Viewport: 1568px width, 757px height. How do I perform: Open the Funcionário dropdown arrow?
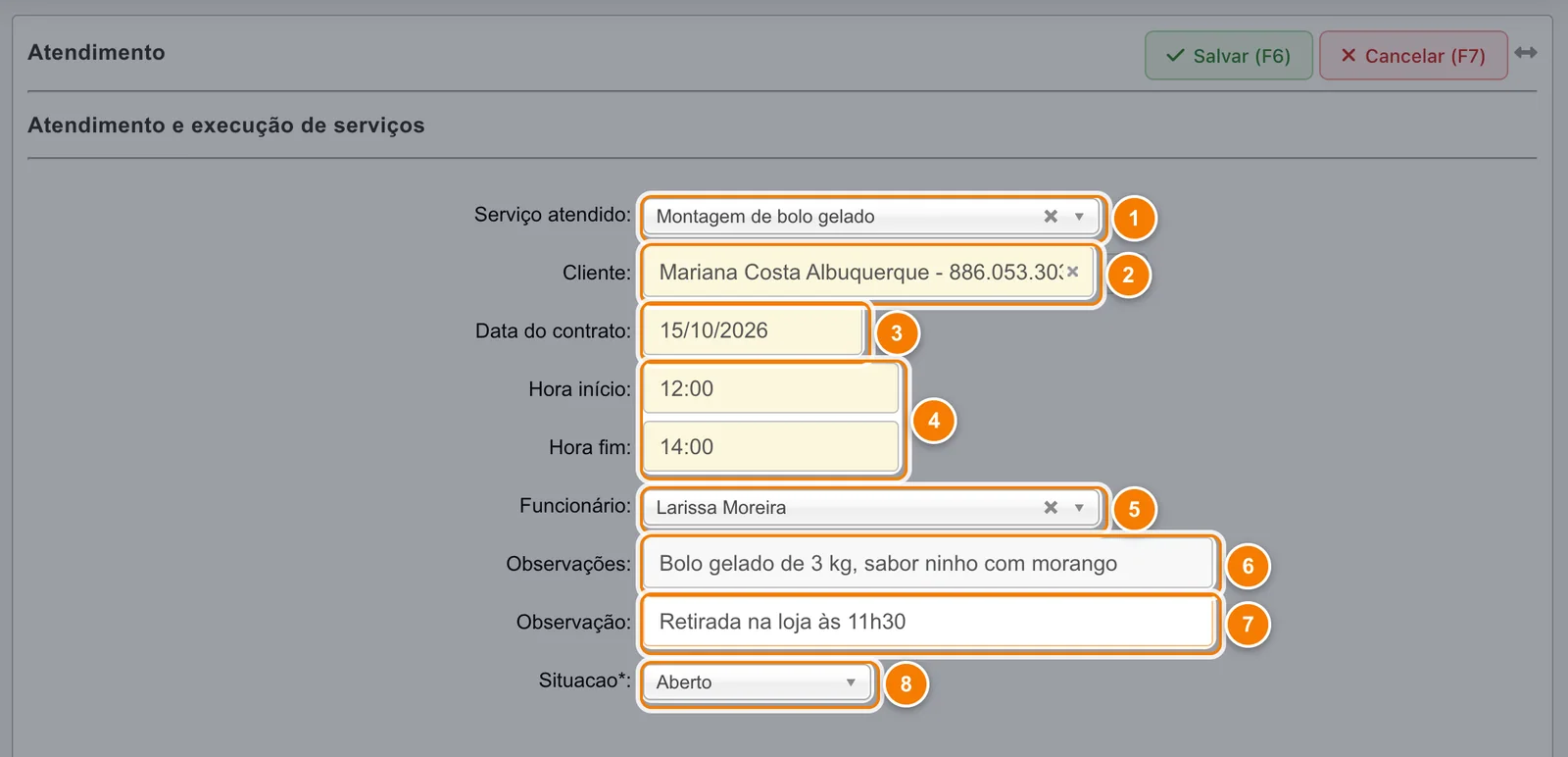1079,508
